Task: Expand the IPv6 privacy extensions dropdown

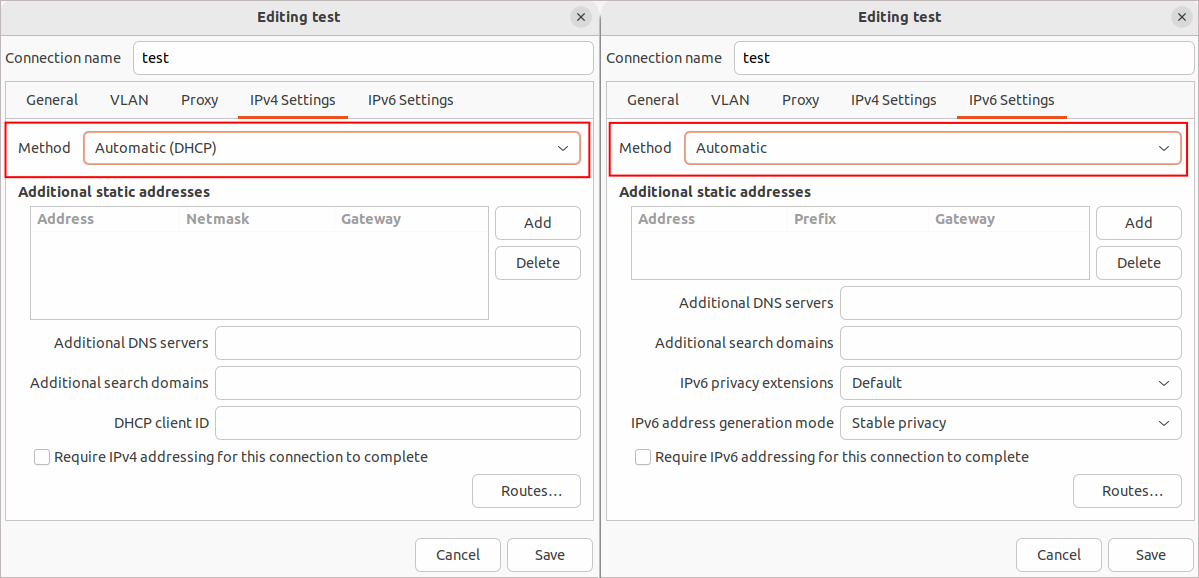Action: click(1010, 383)
